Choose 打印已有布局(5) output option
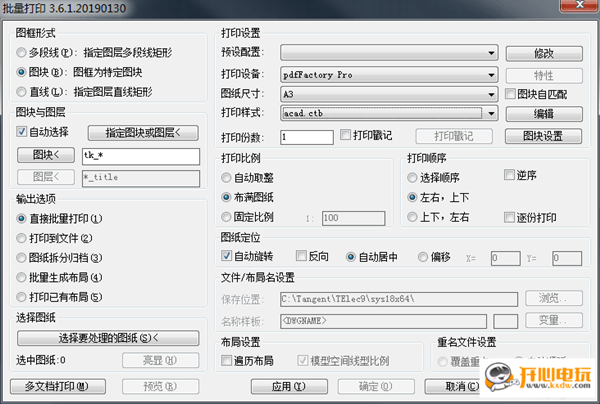Image resolution: width=600 pixels, height=404 pixels. (21, 297)
